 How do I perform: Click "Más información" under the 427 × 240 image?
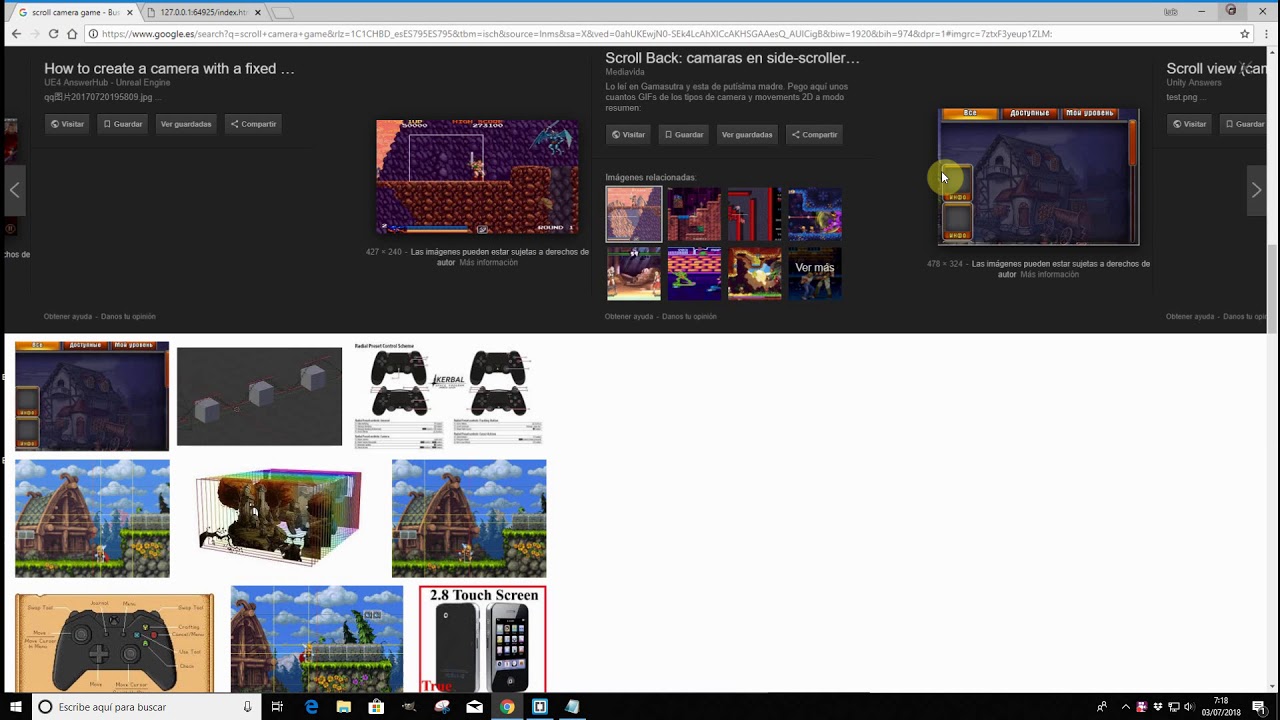pyautogui.click(x=488, y=263)
